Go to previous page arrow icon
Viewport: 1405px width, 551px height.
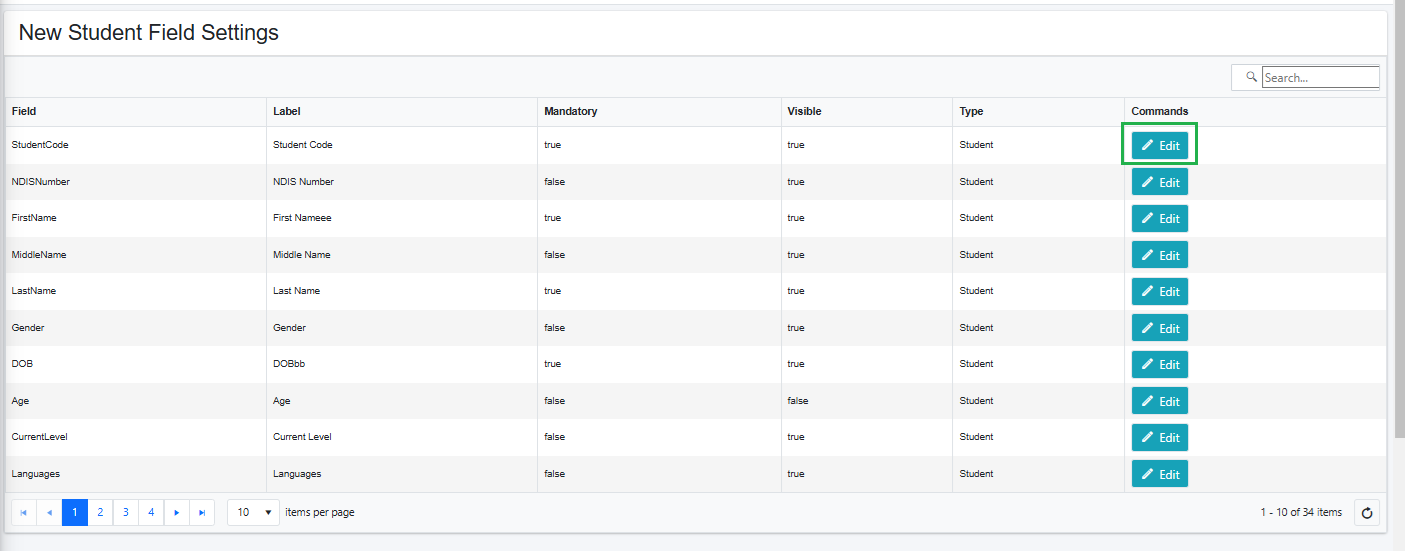point(49,513)
